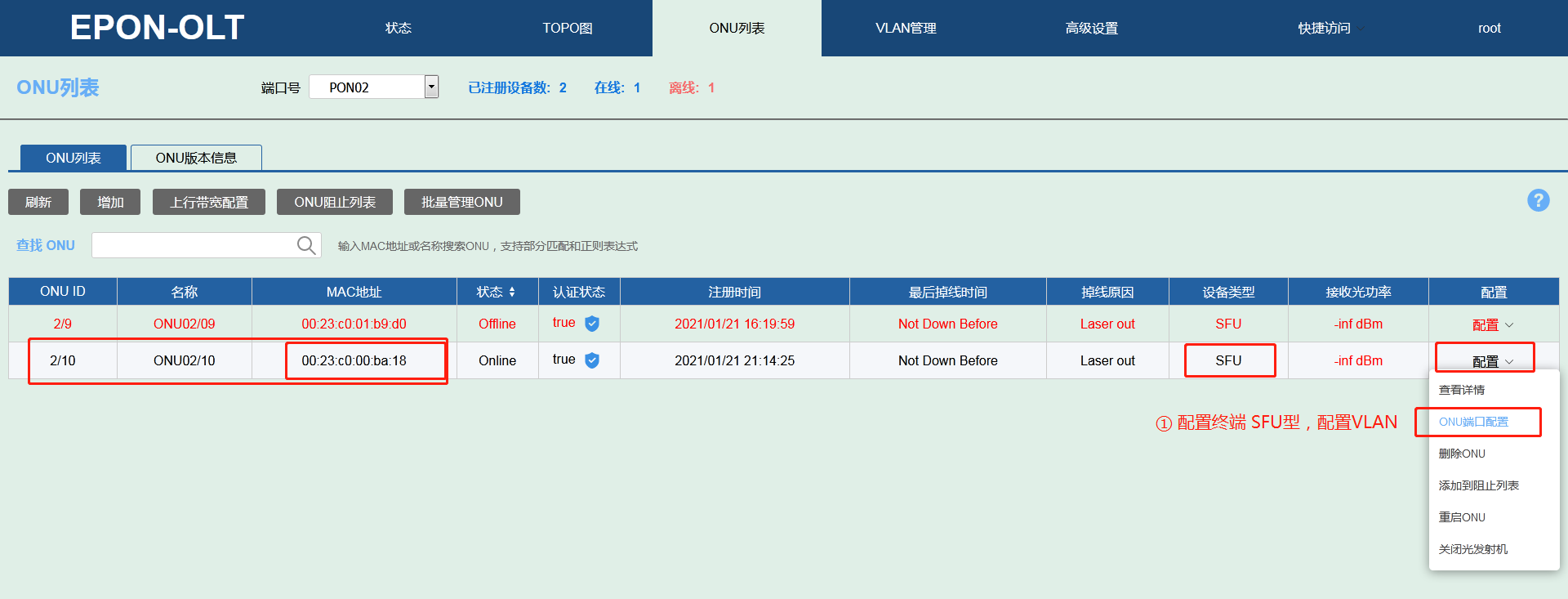Viewport: 1568px width, 599px height.
Task: Expand 配置 dropdown for ONU 2/9
Action: [x=1492, y=324]
